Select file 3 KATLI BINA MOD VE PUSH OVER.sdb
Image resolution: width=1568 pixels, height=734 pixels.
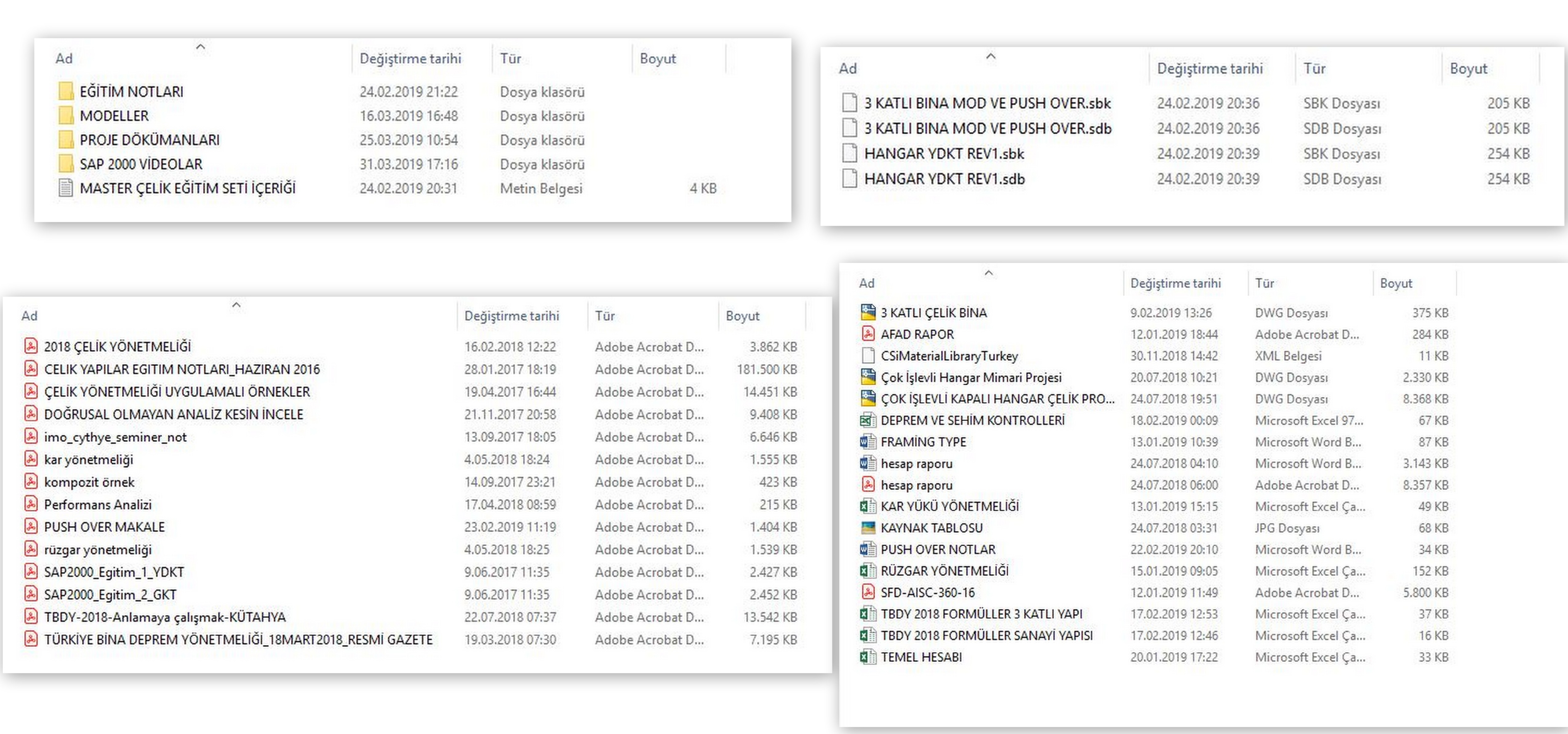pos(987,128)
